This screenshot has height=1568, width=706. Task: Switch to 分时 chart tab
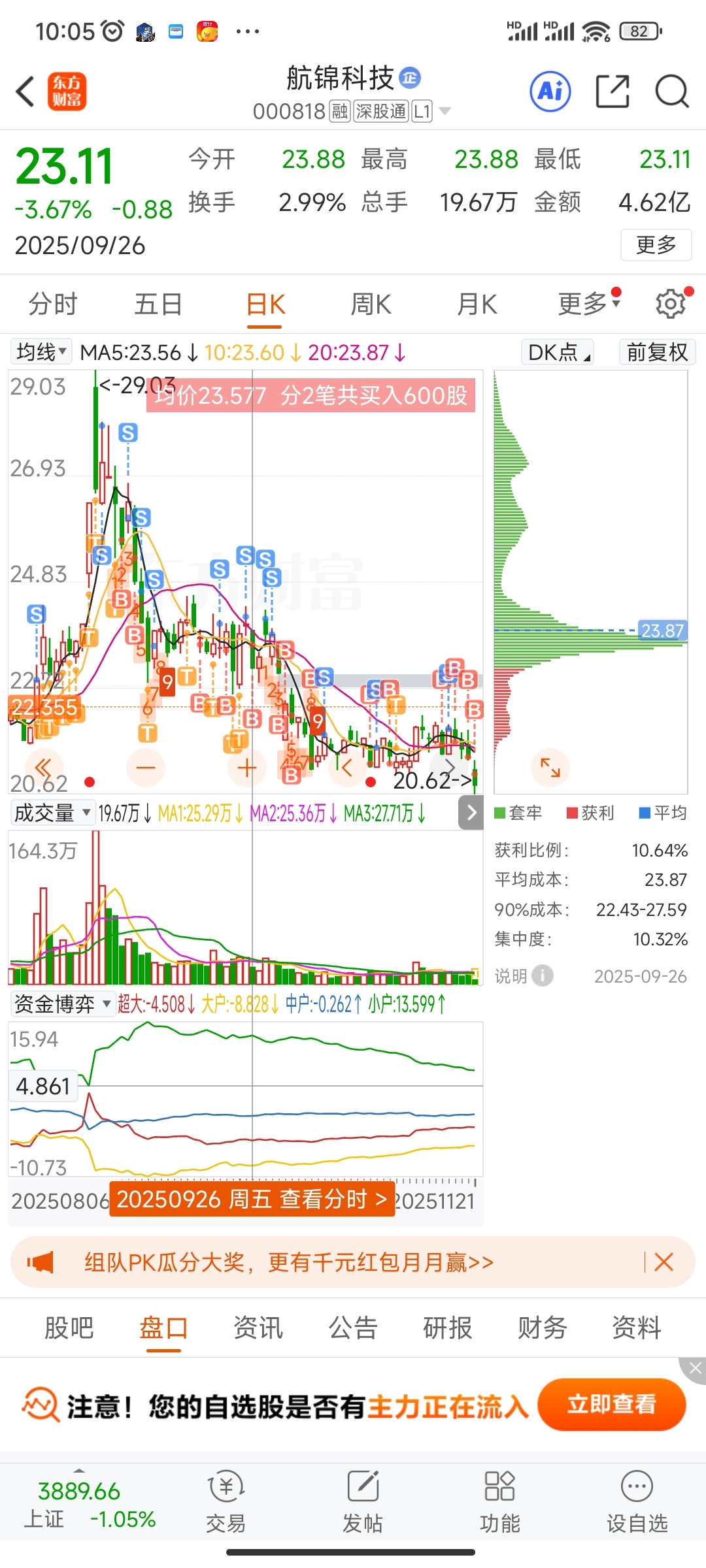point(53,304)
